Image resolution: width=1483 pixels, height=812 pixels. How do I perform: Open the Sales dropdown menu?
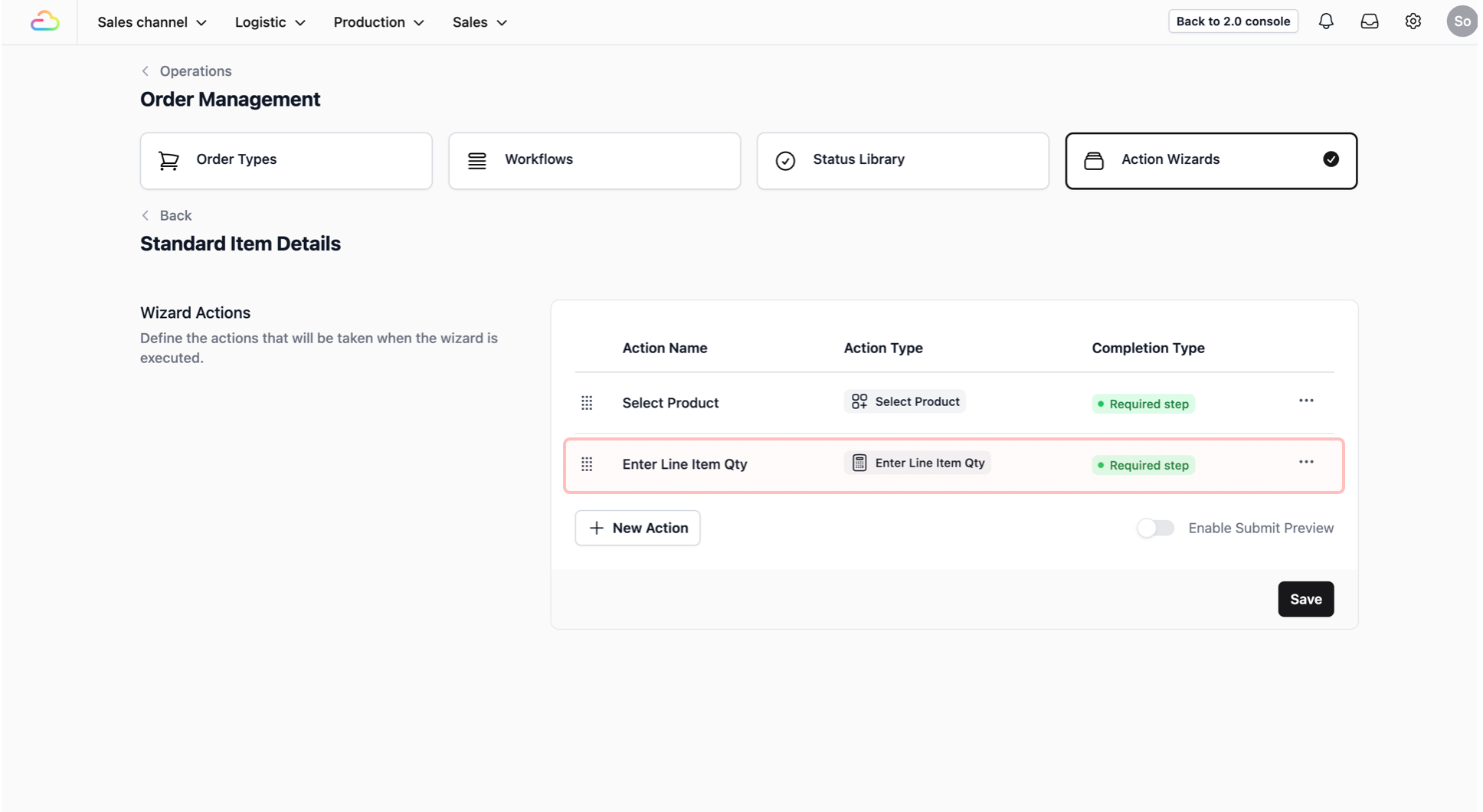pos(480,22)
